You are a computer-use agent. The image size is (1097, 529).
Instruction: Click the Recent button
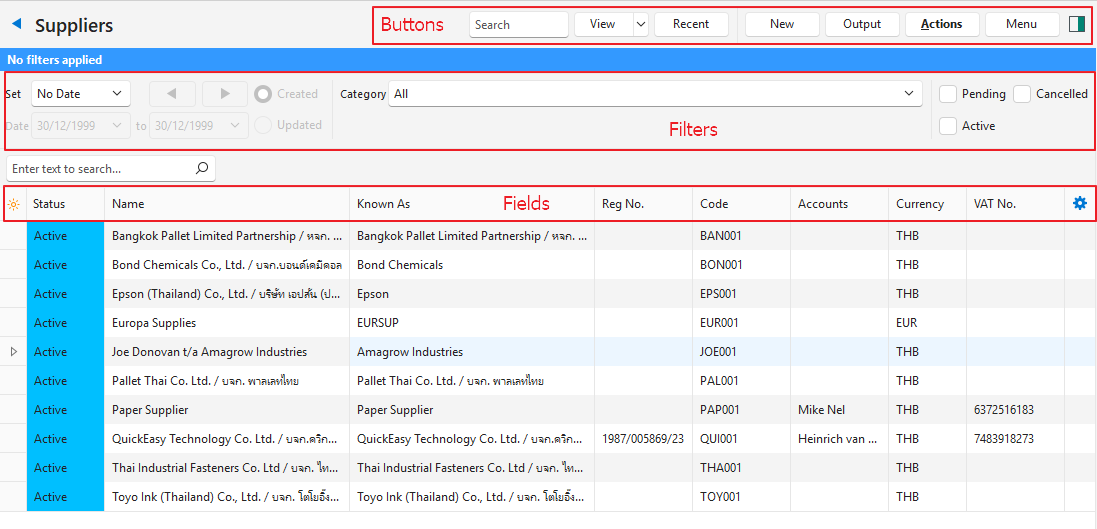[x=691, y=24]
